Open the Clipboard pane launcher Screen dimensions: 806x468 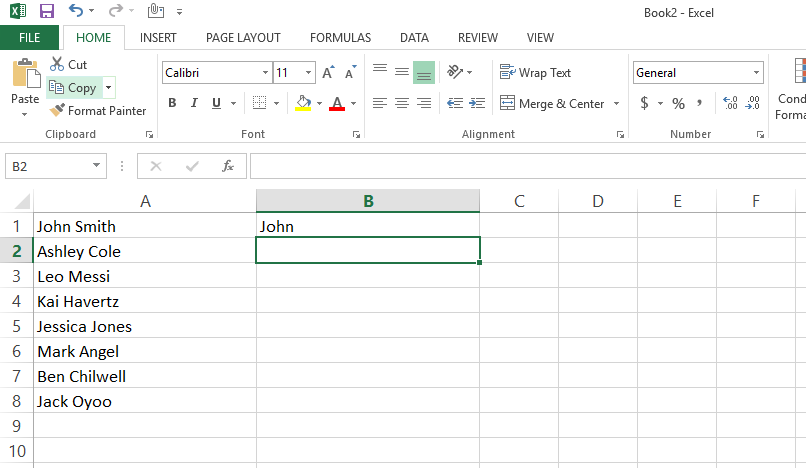click(149, 135)
